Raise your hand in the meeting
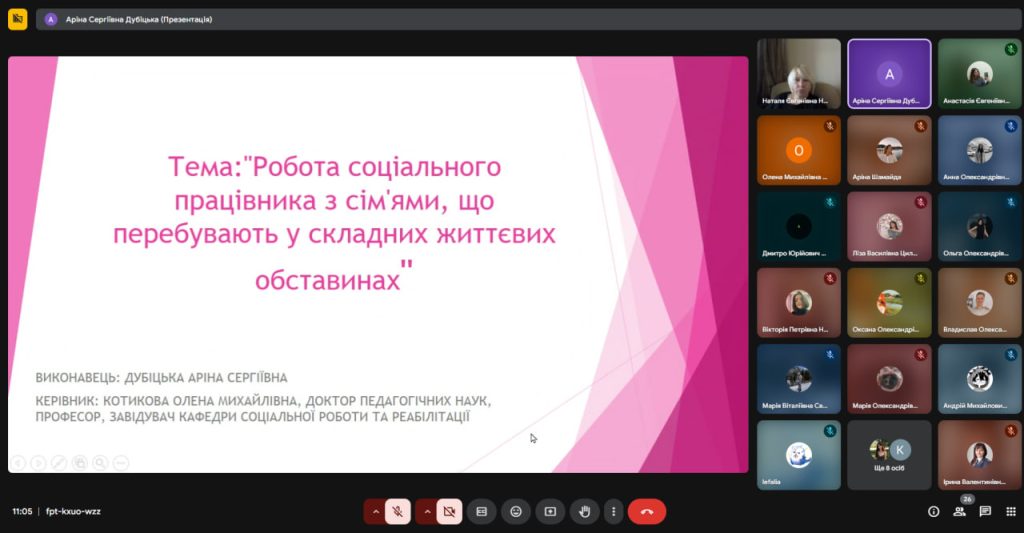The image size is (1024, 533). [x=584, y=511]
